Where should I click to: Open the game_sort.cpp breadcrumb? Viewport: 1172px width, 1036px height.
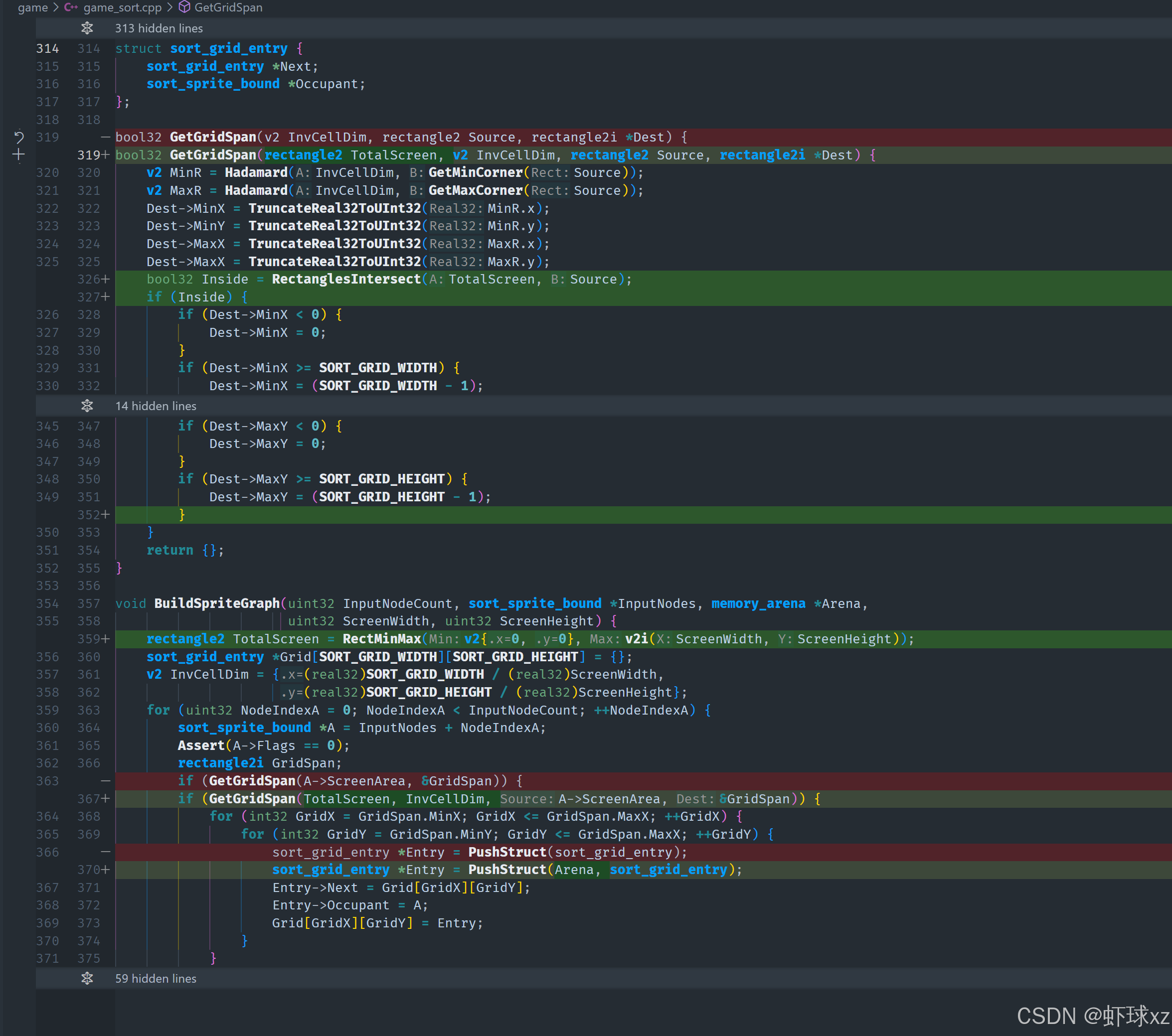[x=122, y=7]
